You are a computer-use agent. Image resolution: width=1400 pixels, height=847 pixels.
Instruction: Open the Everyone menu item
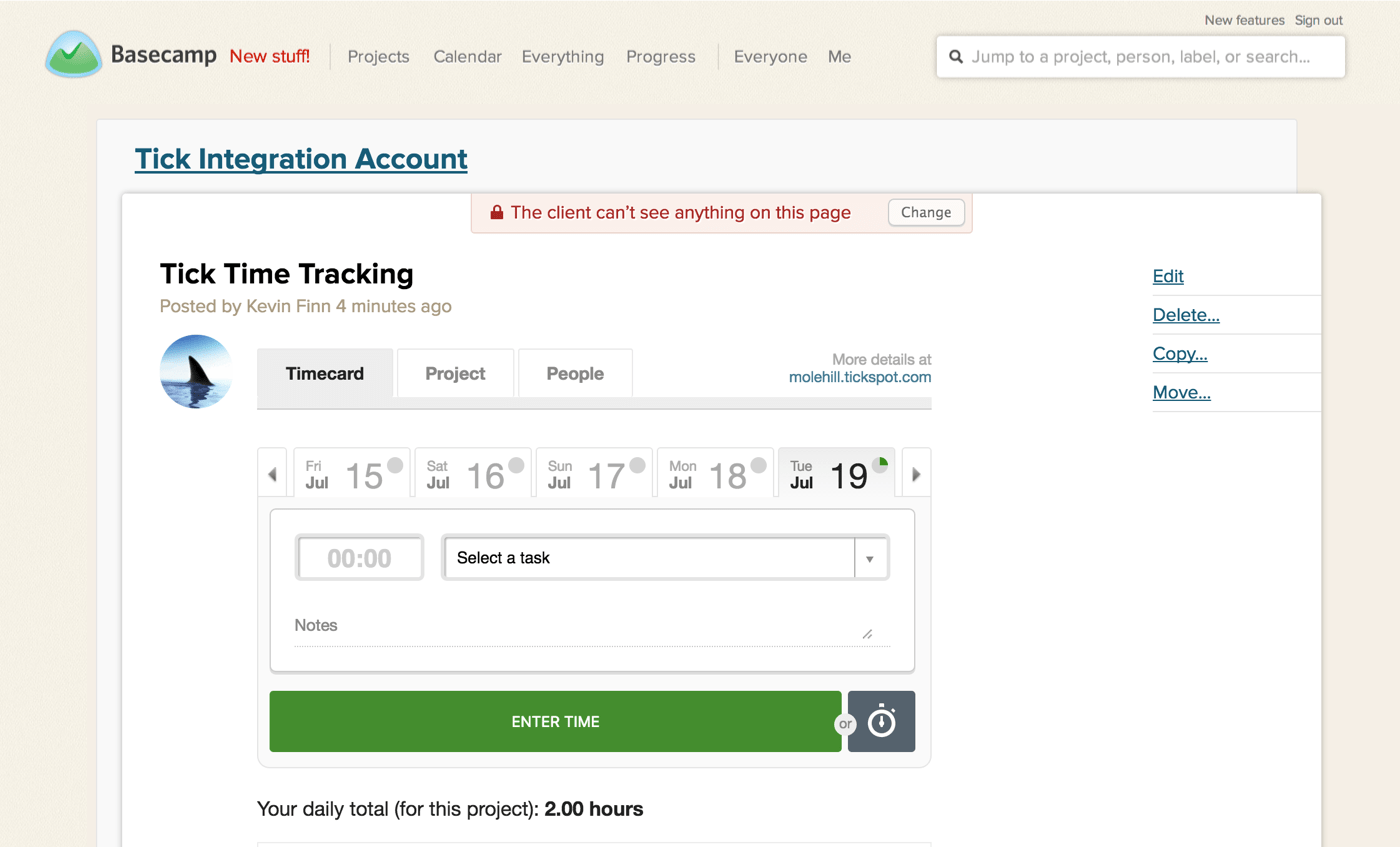771,57
